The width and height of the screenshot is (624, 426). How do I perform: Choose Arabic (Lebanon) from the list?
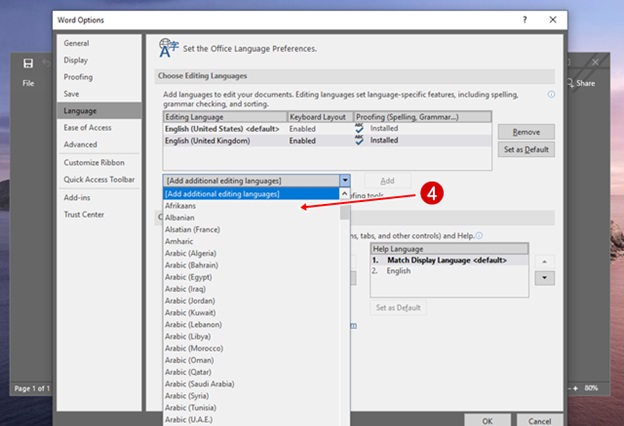coord(251,324)
